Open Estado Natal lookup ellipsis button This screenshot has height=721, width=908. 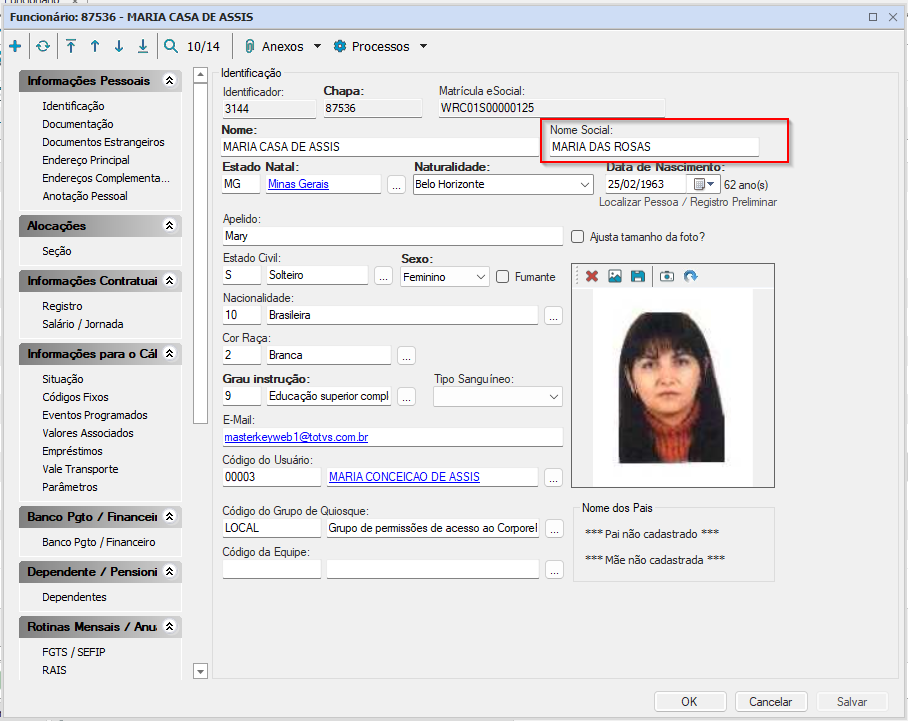pyautogui.click(x=396, y=185)
